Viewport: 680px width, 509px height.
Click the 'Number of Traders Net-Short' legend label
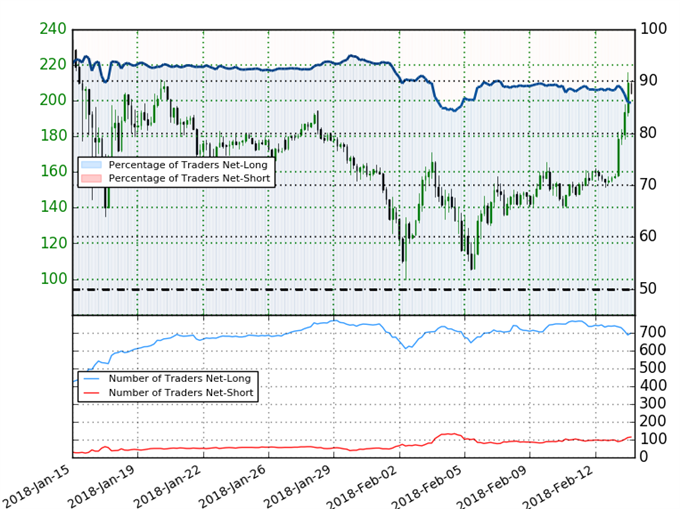(181, 392)
